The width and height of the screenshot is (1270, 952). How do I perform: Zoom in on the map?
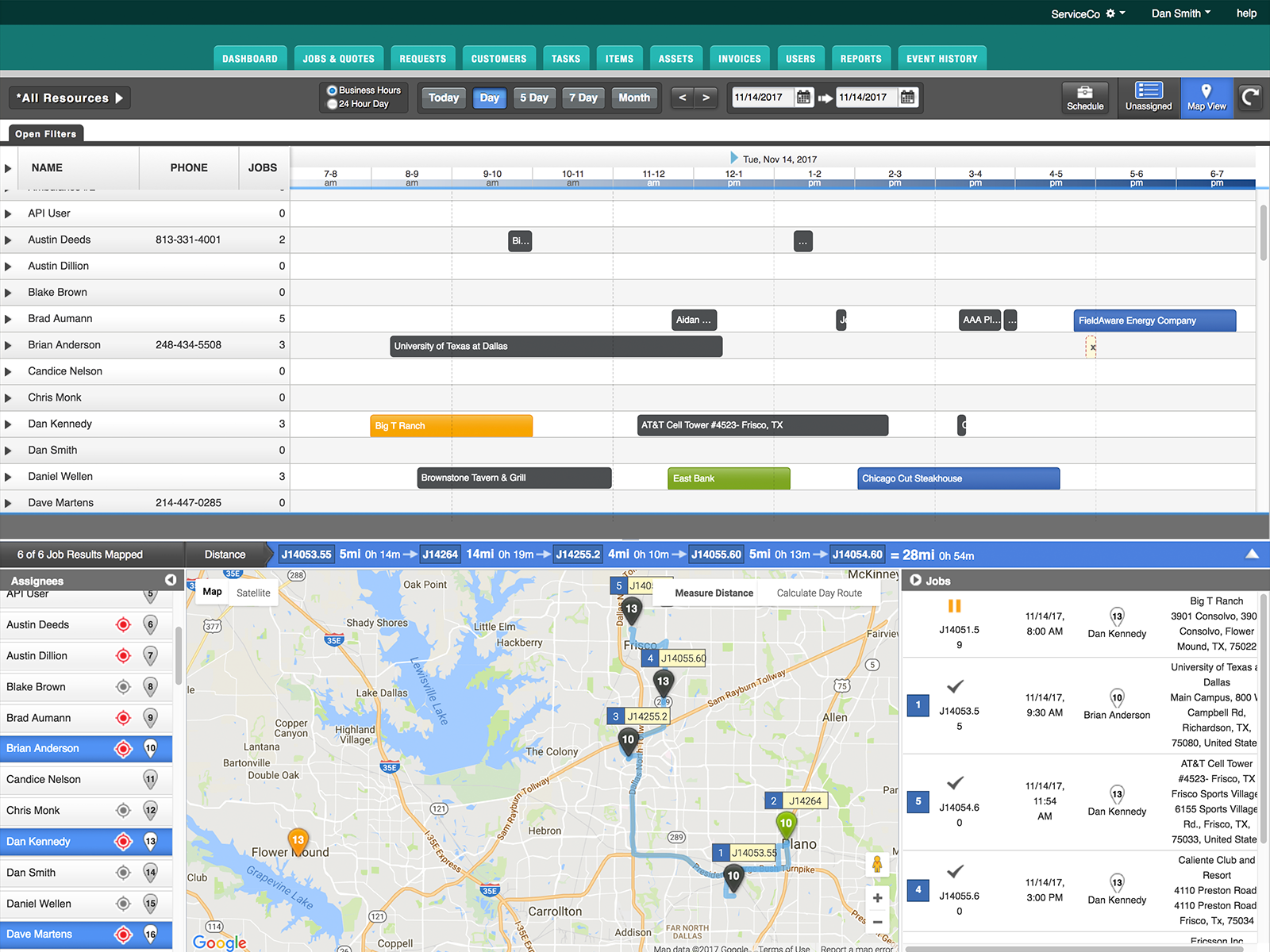tap(877, 898)
